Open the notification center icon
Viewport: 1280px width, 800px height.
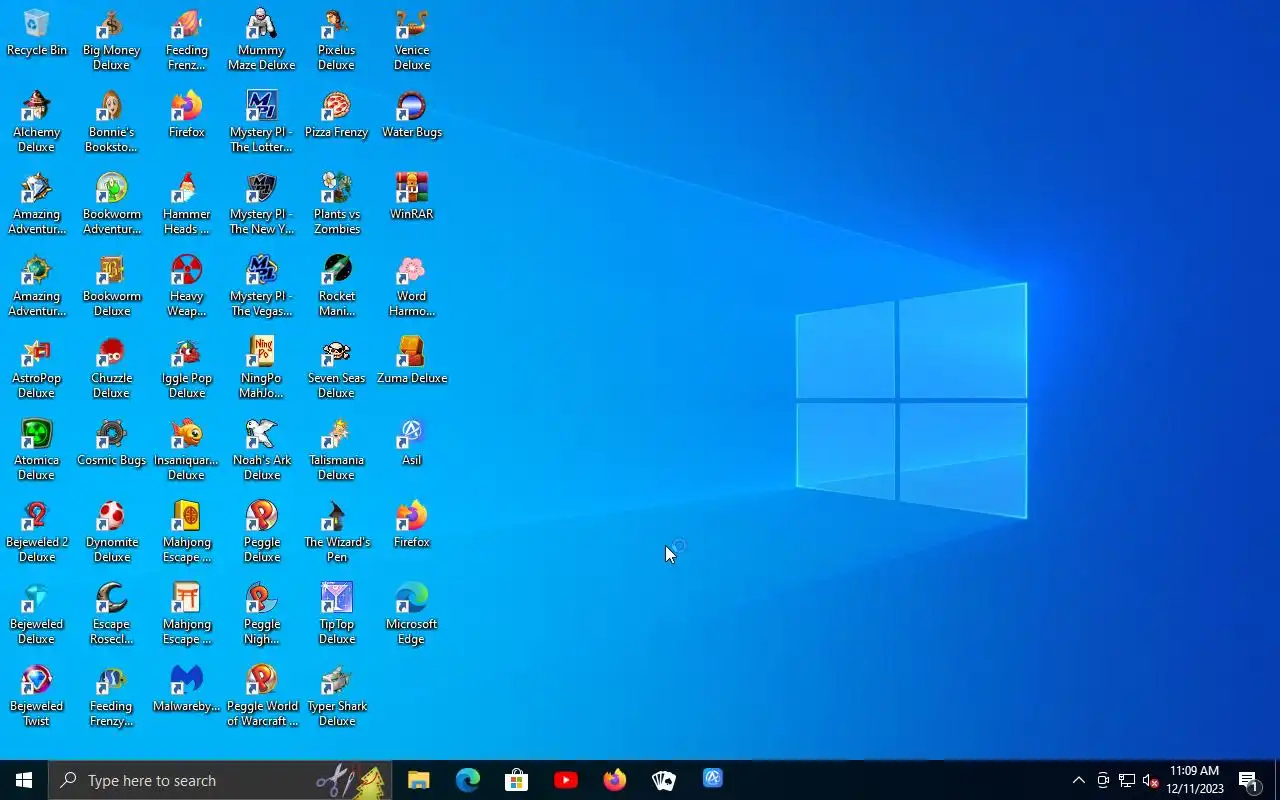pos(1249,780)
